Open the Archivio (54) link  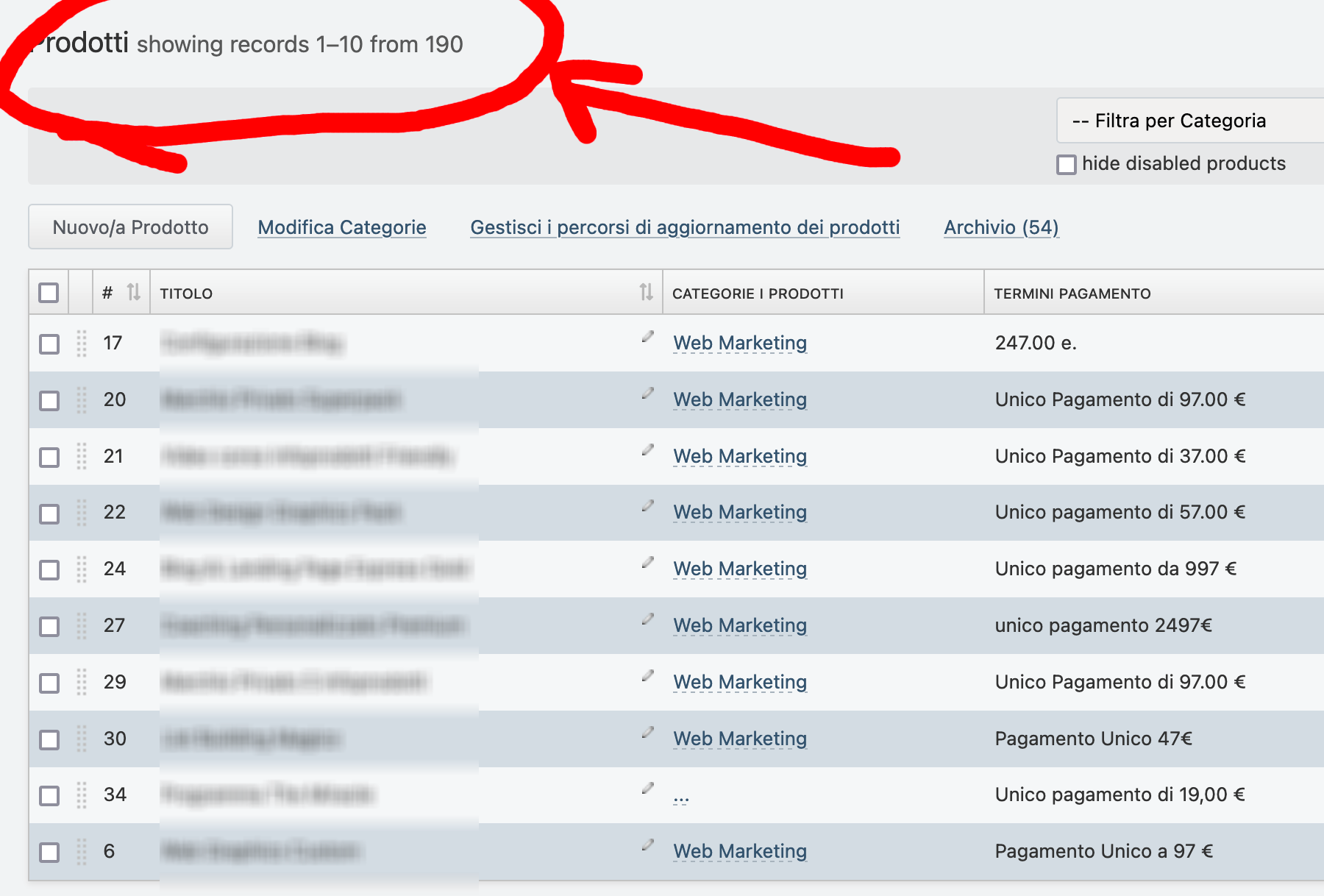1001,227
